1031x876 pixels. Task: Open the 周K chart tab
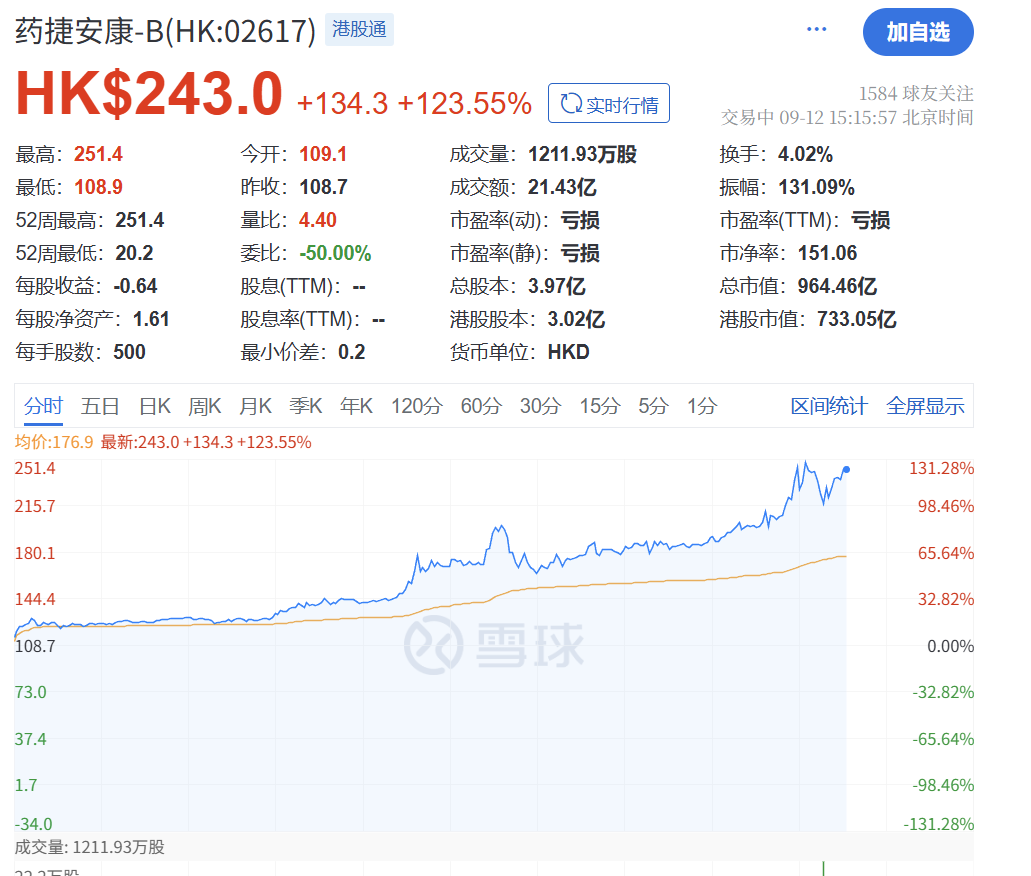pyautogui.click(x=204, y=406)
